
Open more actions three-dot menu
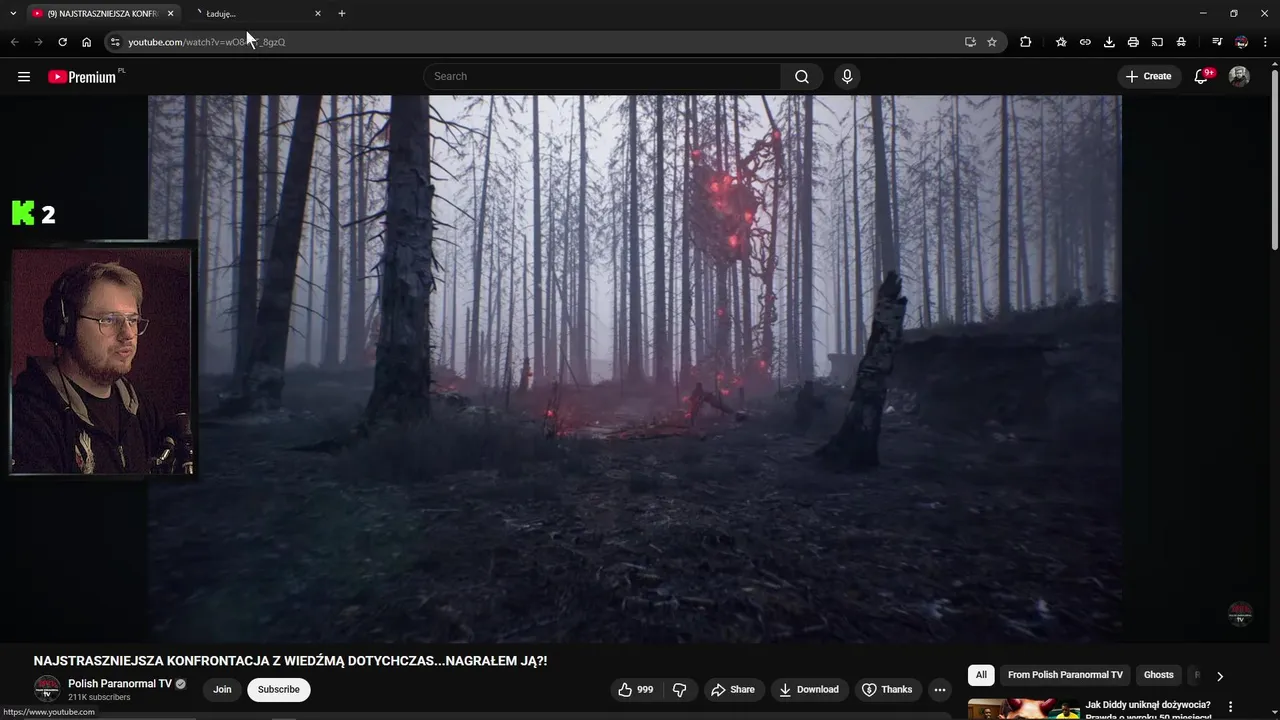pyautogui.click(x=939, y=689)
